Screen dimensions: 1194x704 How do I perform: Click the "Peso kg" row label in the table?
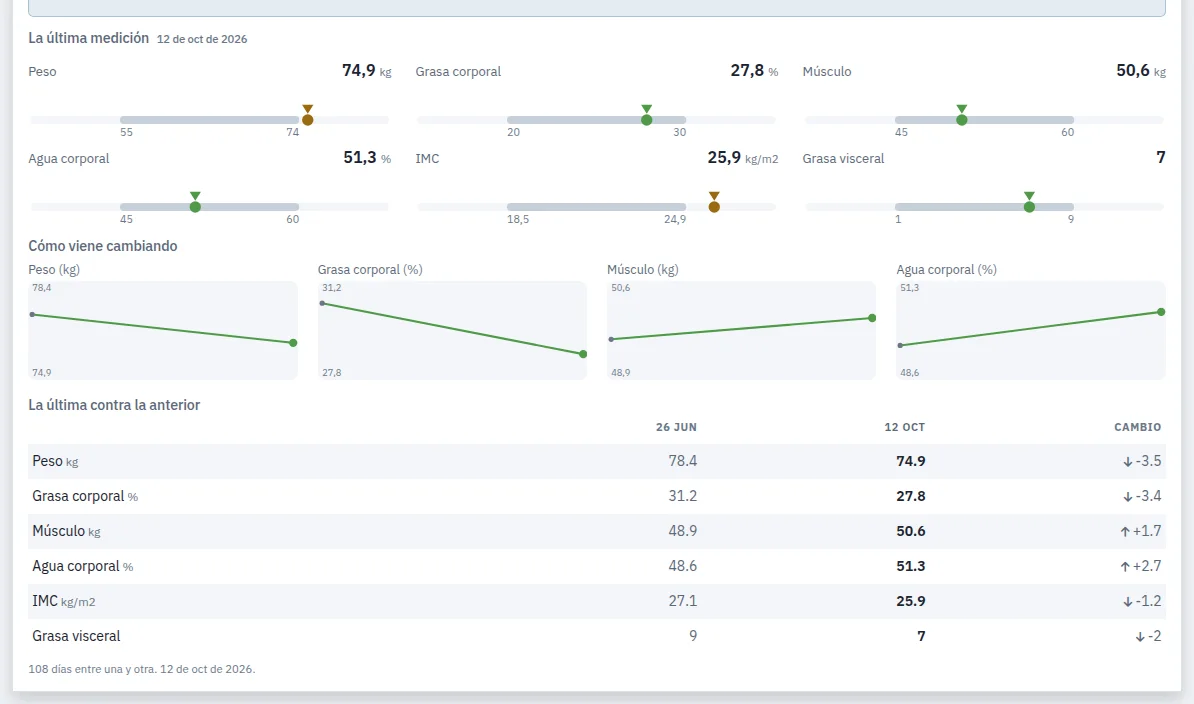pyautogui.click(x=55, y=461)
